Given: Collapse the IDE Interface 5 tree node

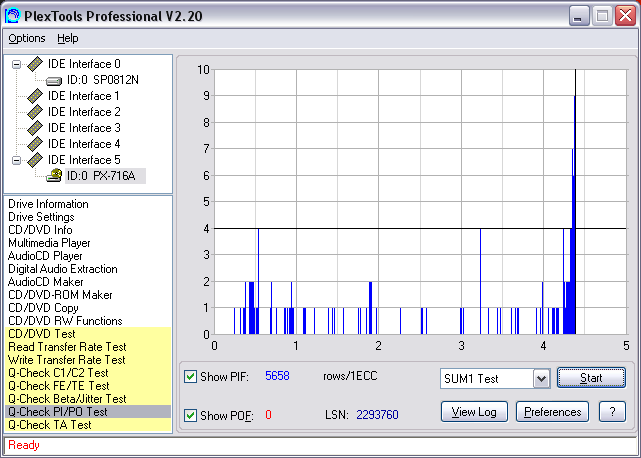Looking at the screenshot, I should pyautogui.click(x=16, y=160).
